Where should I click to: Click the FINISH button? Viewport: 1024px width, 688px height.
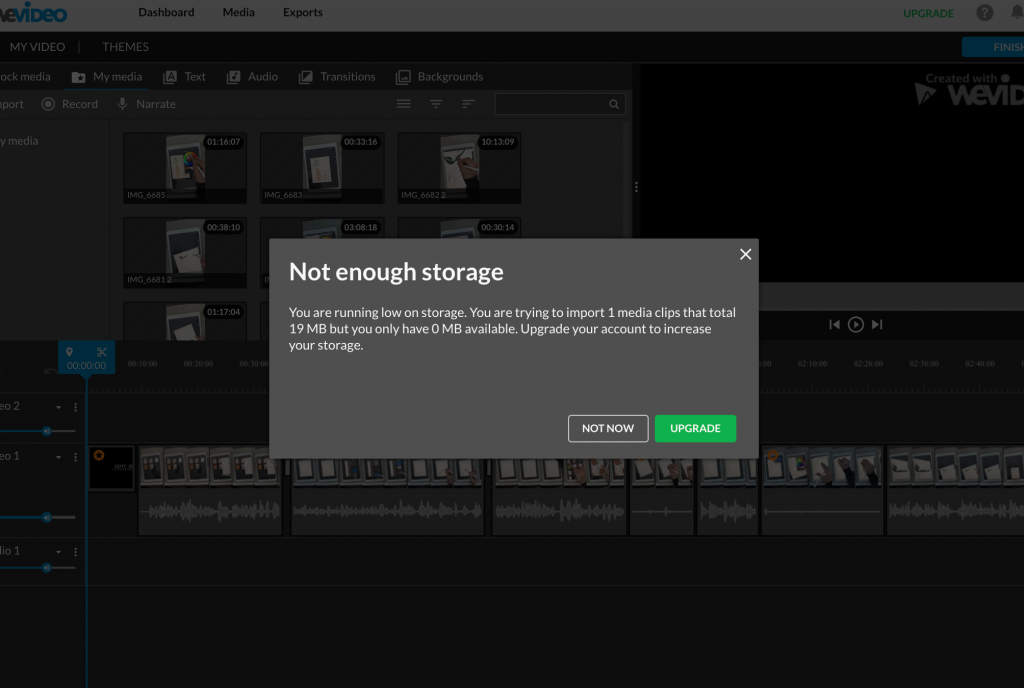(x=993, y=47)
